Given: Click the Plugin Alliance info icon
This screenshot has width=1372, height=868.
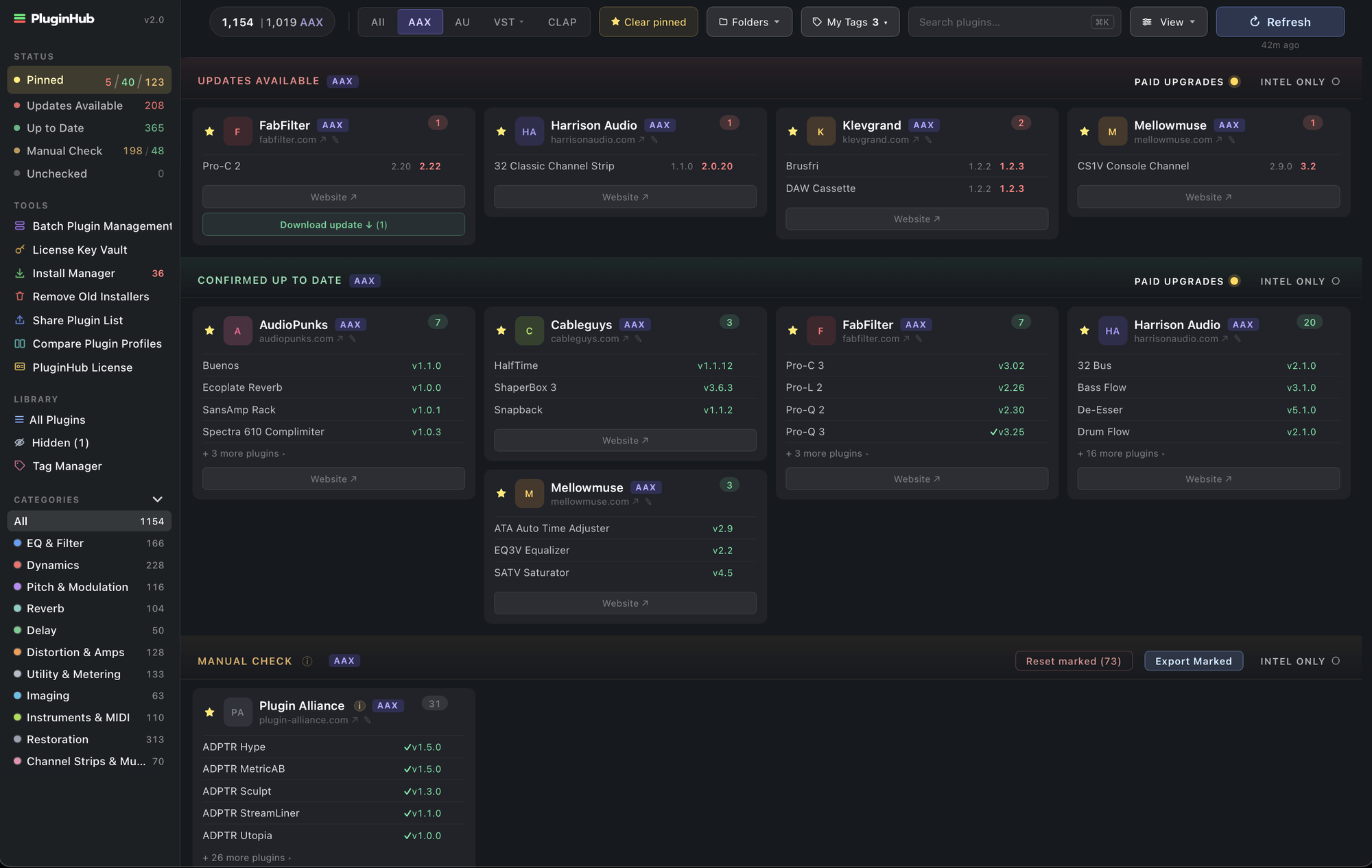Looking at the screenshot, I should tap(359, 706).
